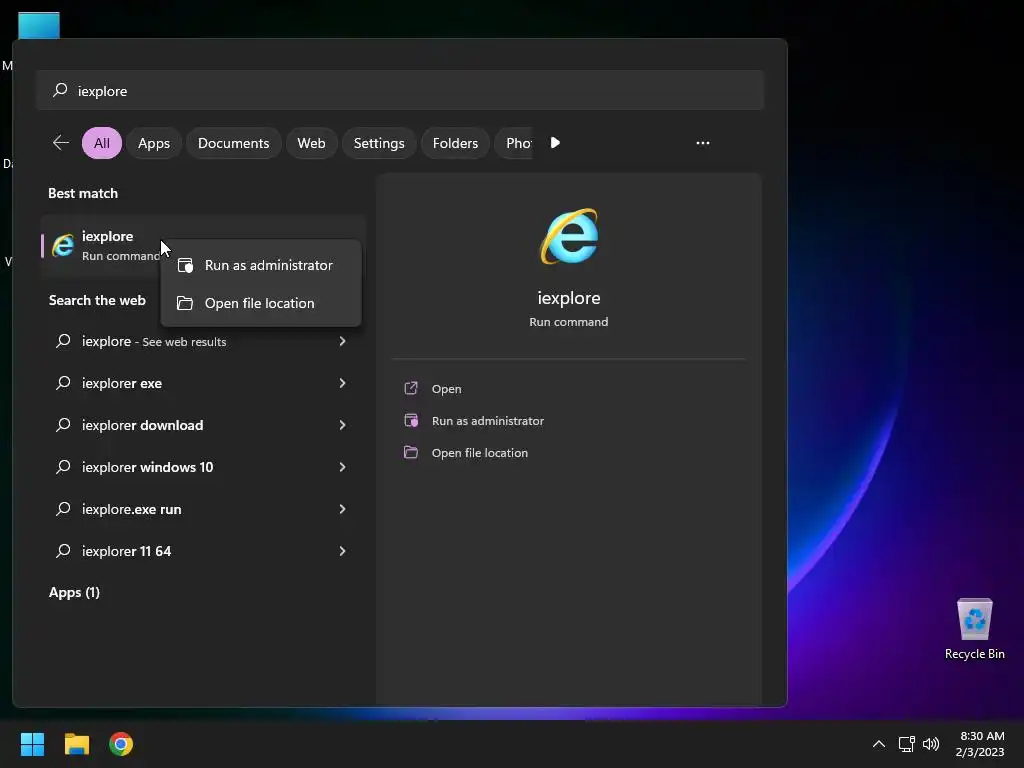Switch to the Documents filter tab
1024x768 pixels.
[x=234, y=142]
